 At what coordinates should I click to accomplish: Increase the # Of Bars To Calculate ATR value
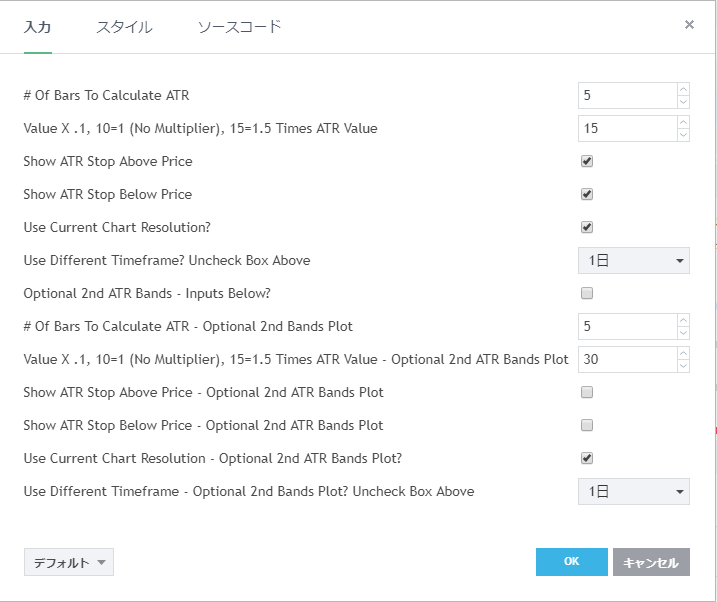pyautogui.click(x=683, y=90)
